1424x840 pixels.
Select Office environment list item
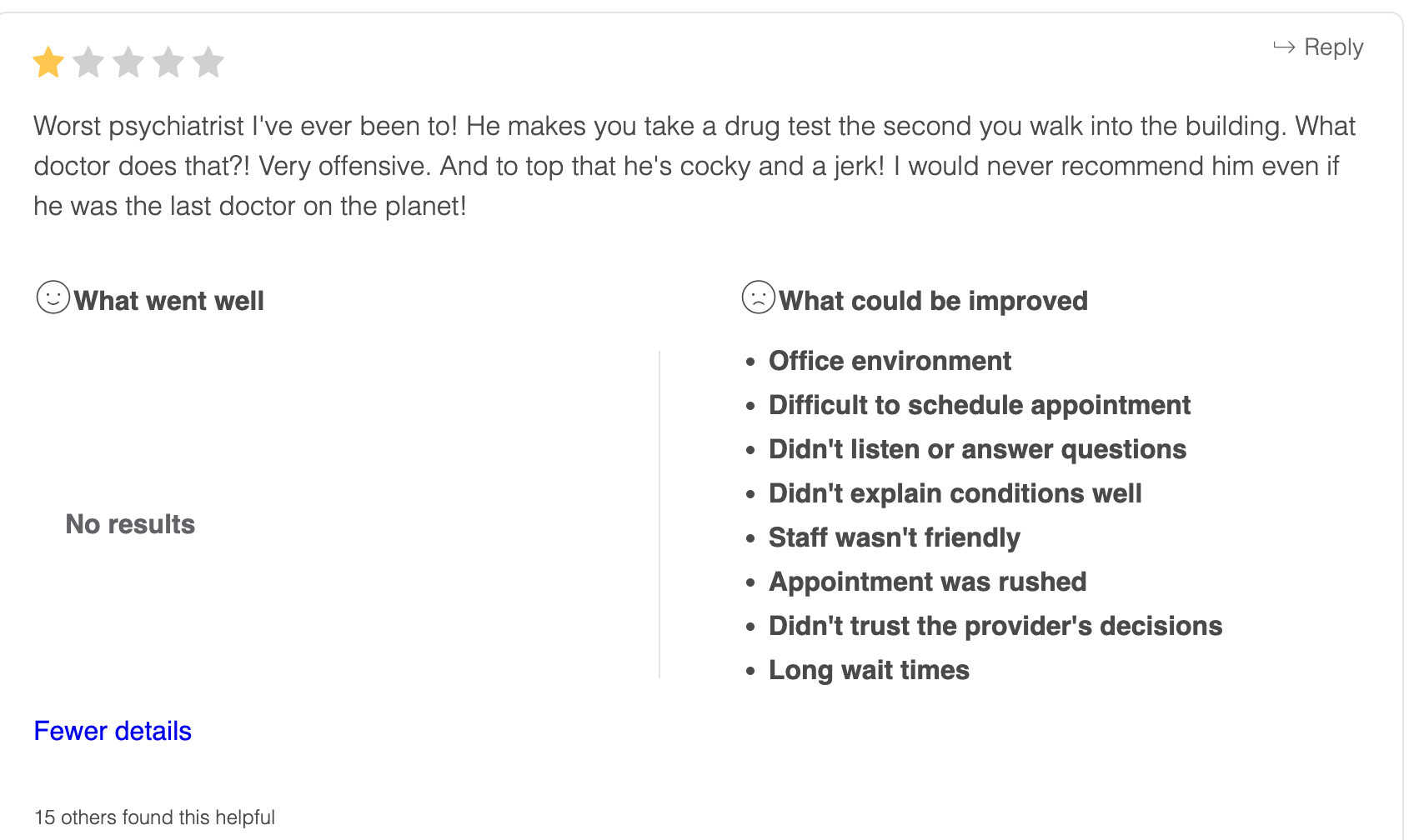coord(890,361)
